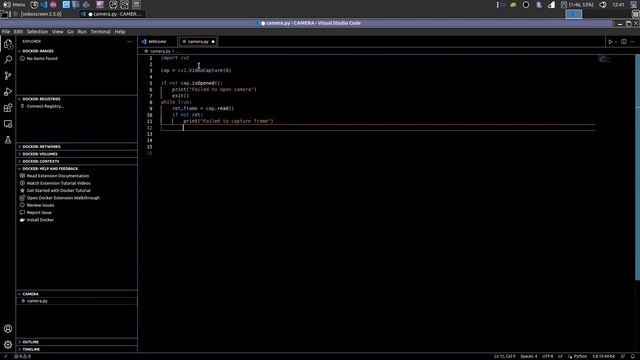The image size is (640, 360).
Task: Expand the Docker: Networks section
Action: (77, 147)
